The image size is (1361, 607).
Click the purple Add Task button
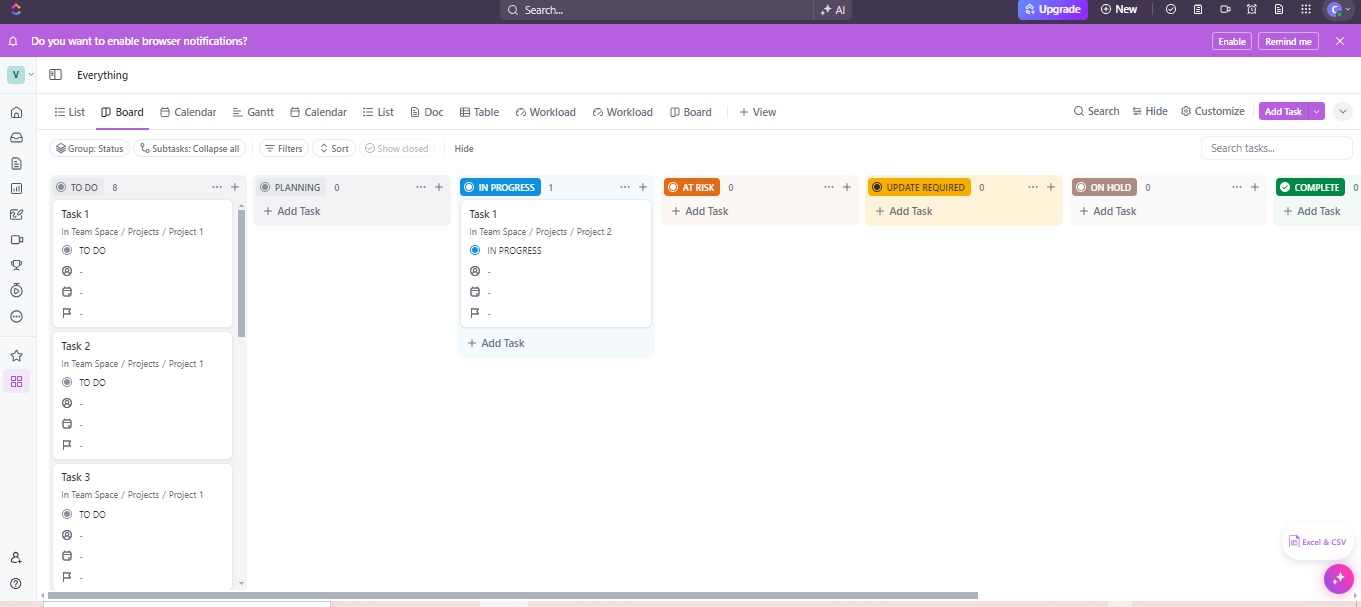click(1283, 112)
